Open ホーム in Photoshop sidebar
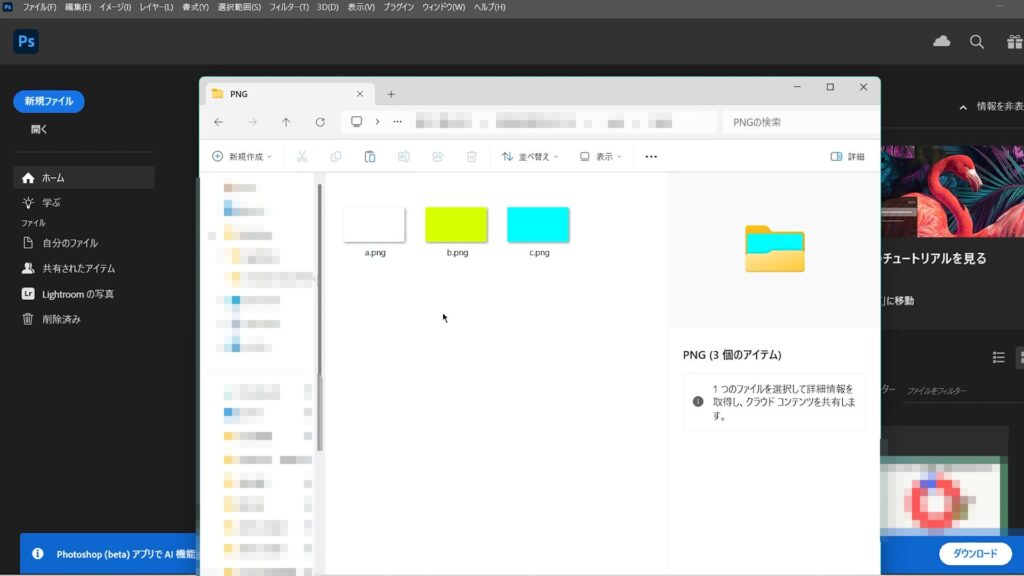This screenshot has height=576, width=1024. coord(84,178)
